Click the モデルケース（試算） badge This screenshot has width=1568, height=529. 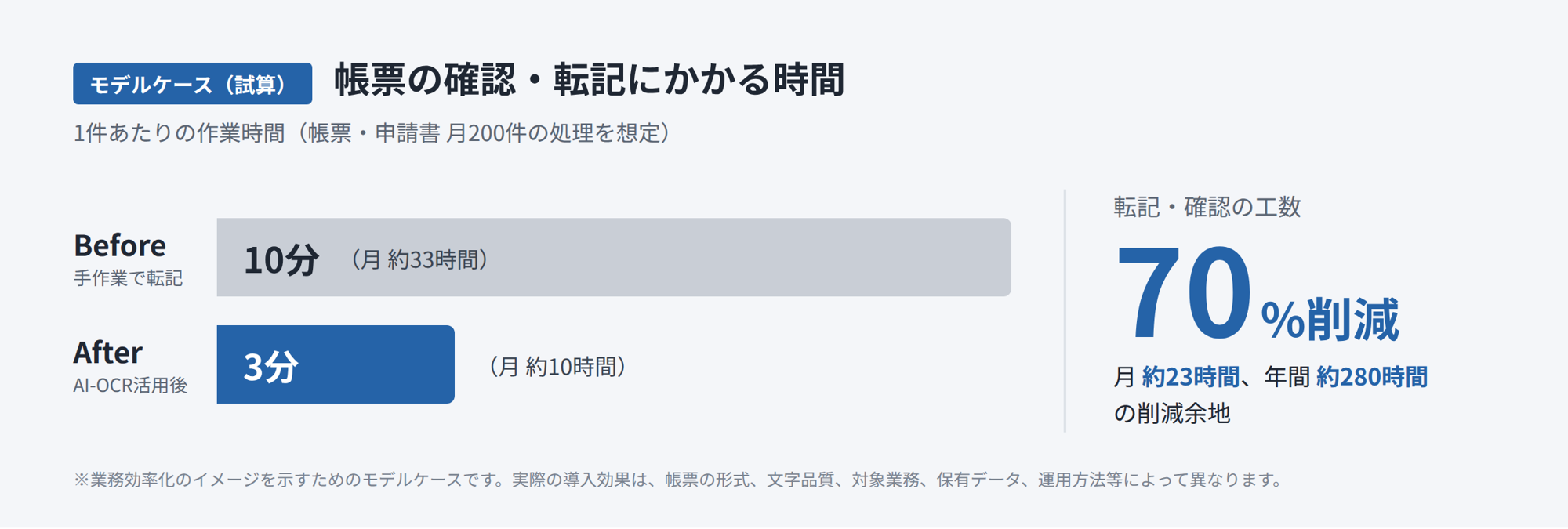[x=192, y=84]
